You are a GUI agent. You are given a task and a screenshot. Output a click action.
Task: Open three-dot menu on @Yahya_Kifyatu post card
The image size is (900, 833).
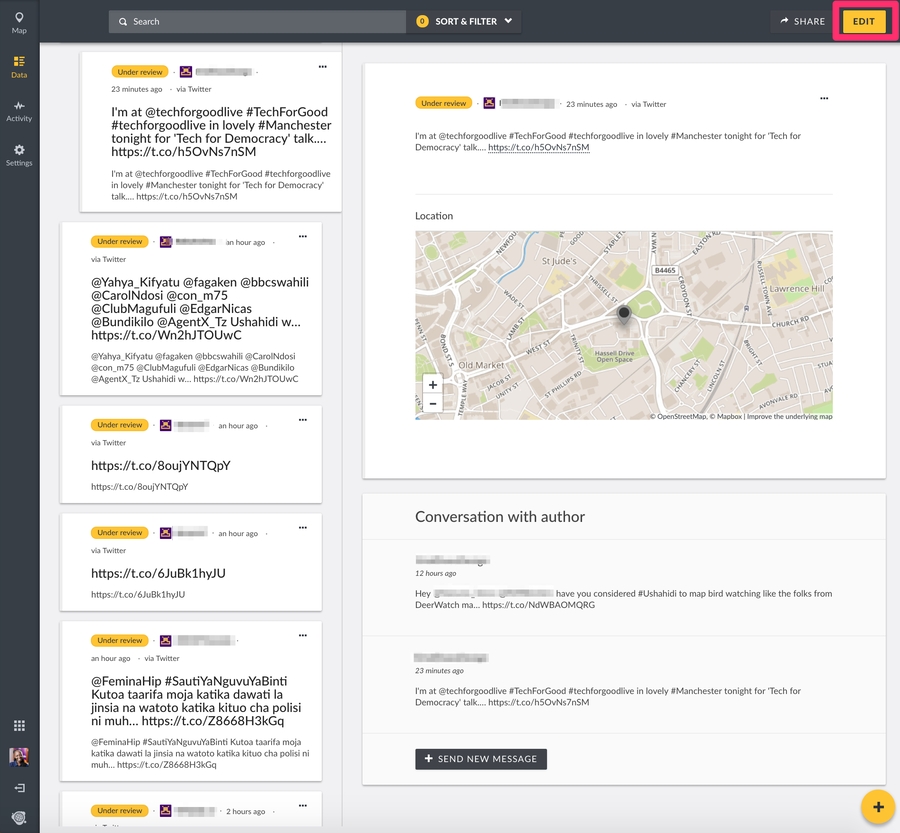(303, 237)
